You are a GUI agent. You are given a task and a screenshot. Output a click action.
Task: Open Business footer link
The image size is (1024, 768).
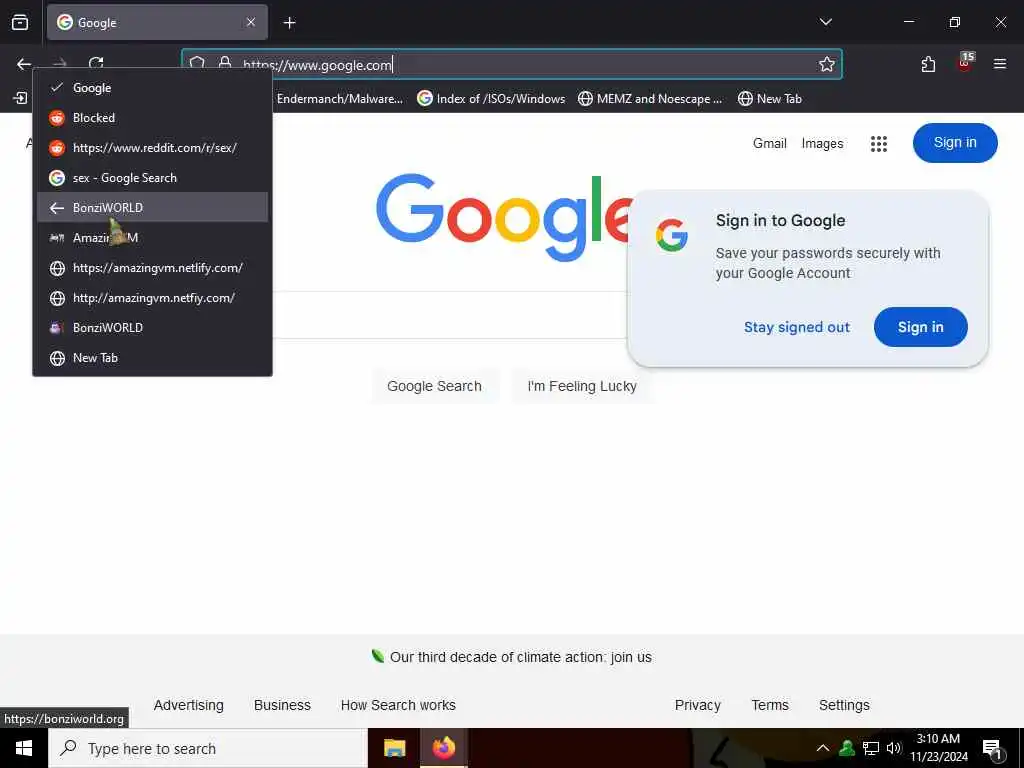pos(282,705)
